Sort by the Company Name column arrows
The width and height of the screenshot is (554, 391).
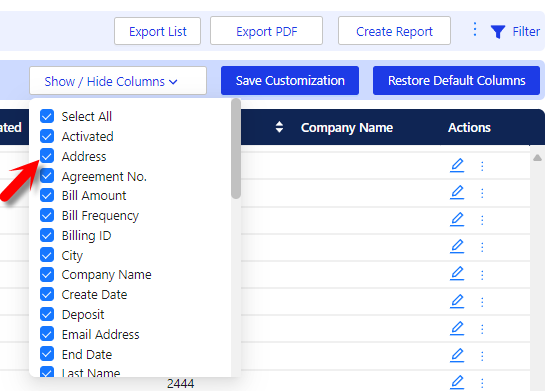coord(279,127)
